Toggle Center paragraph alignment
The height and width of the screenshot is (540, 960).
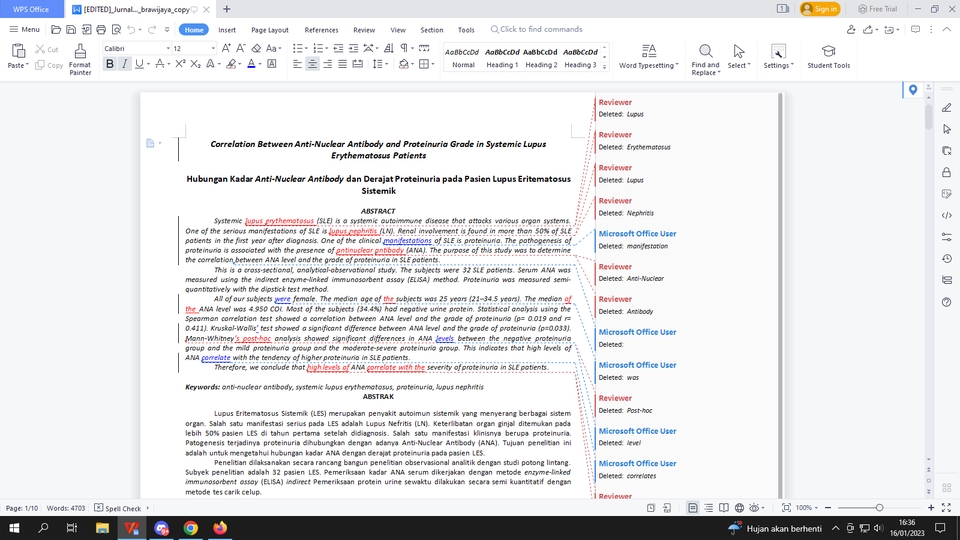[x=312, y=64]
